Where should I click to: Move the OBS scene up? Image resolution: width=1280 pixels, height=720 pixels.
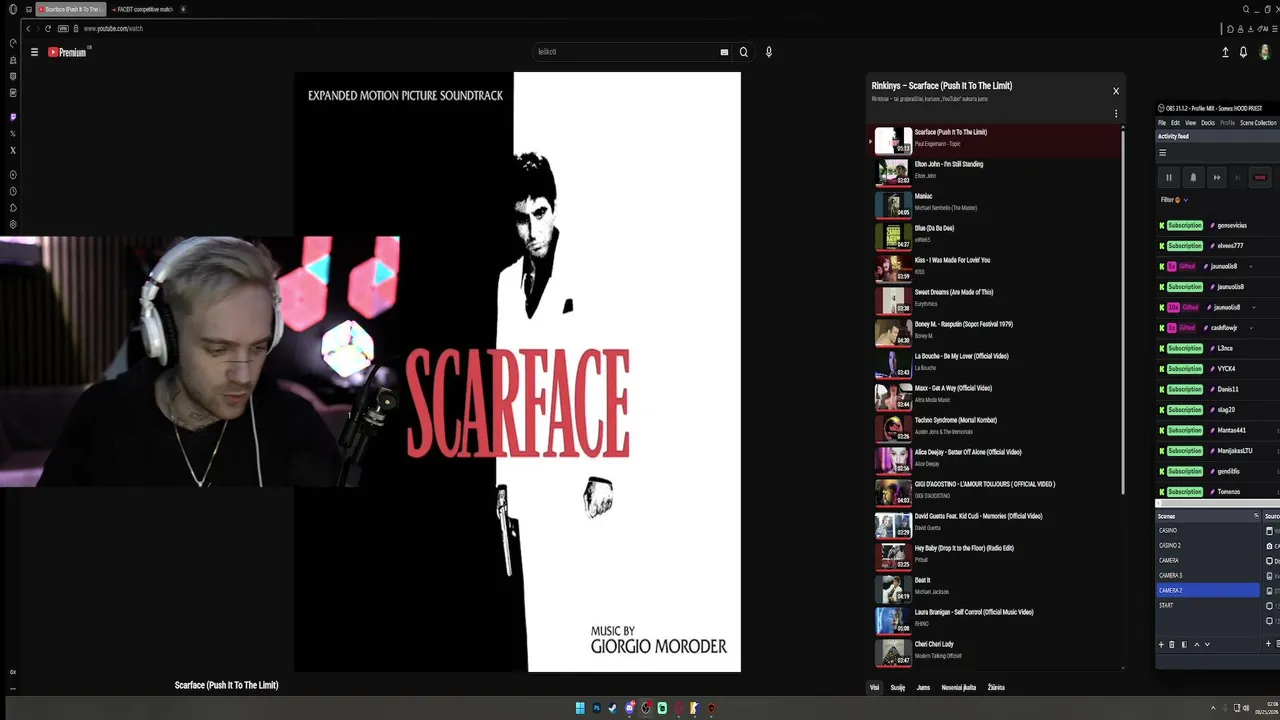pos(1196,644)
